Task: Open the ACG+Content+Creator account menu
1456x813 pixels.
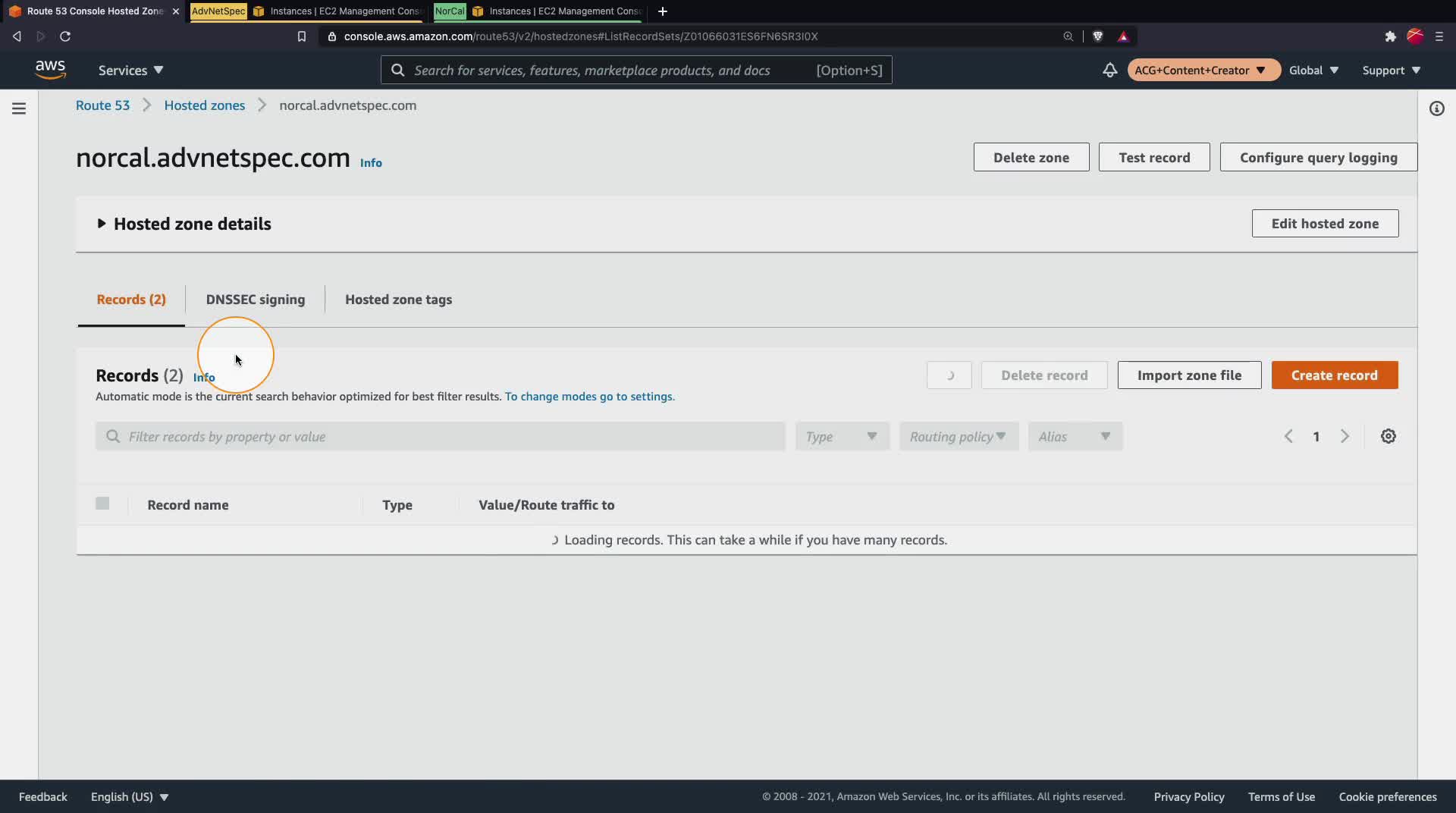Action: 1203,70
